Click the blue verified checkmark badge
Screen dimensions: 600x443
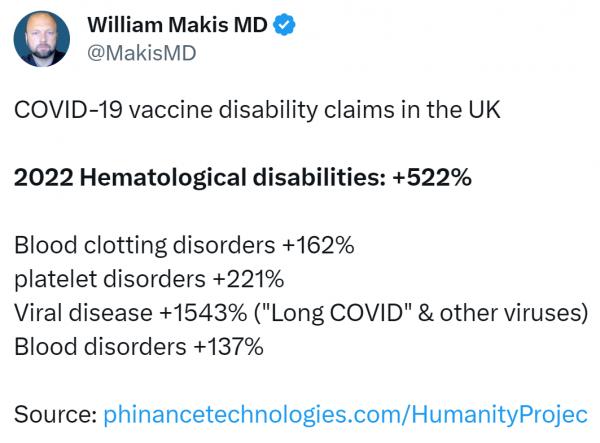(x=285, y=26)
